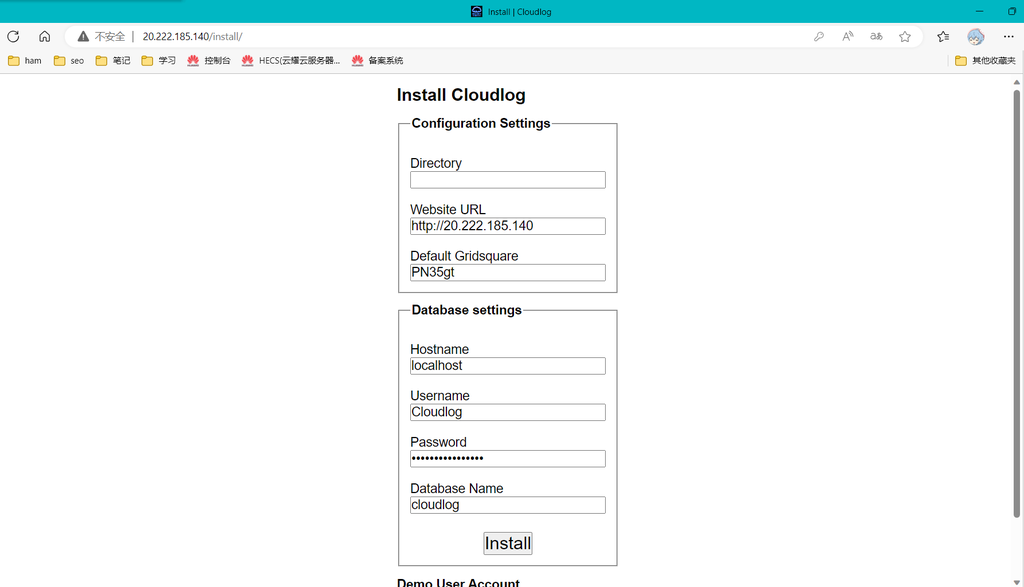The image size is (1024, 587).
Task: Click the Default Gridsquare input field
Action: click(x=507, y=272)
